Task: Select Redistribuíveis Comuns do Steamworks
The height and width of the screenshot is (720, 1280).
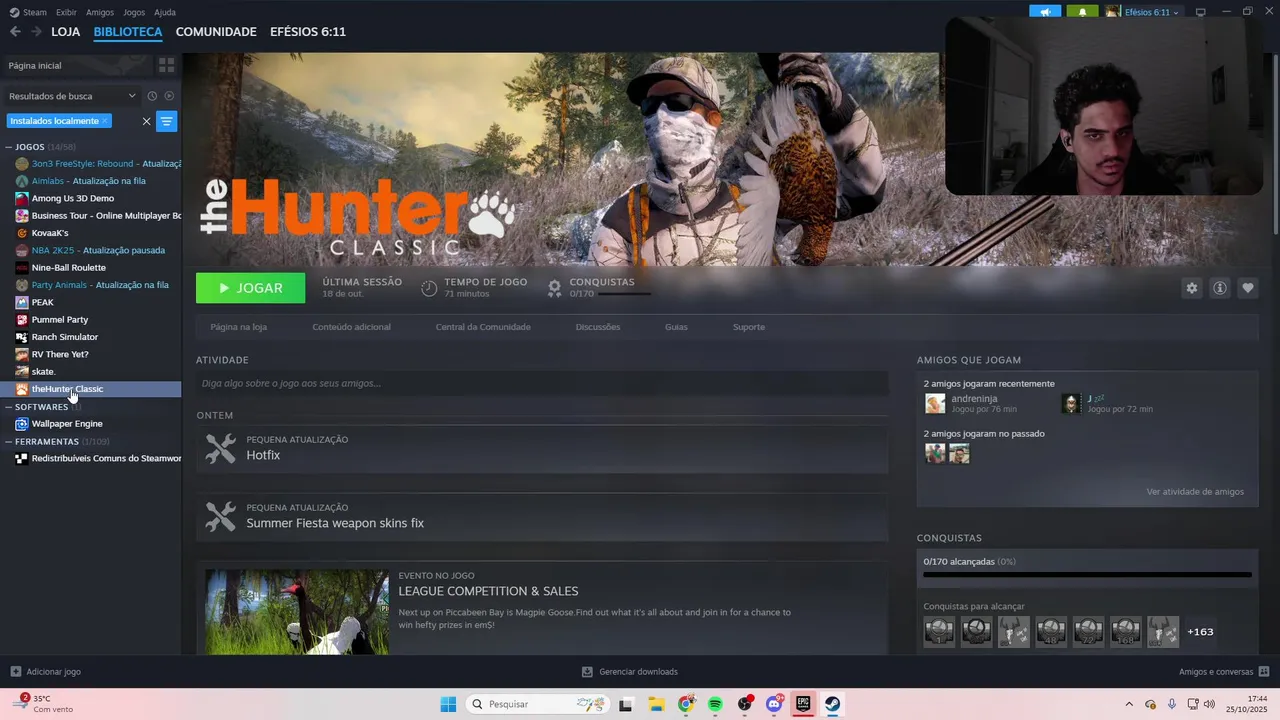Action: 97,458
